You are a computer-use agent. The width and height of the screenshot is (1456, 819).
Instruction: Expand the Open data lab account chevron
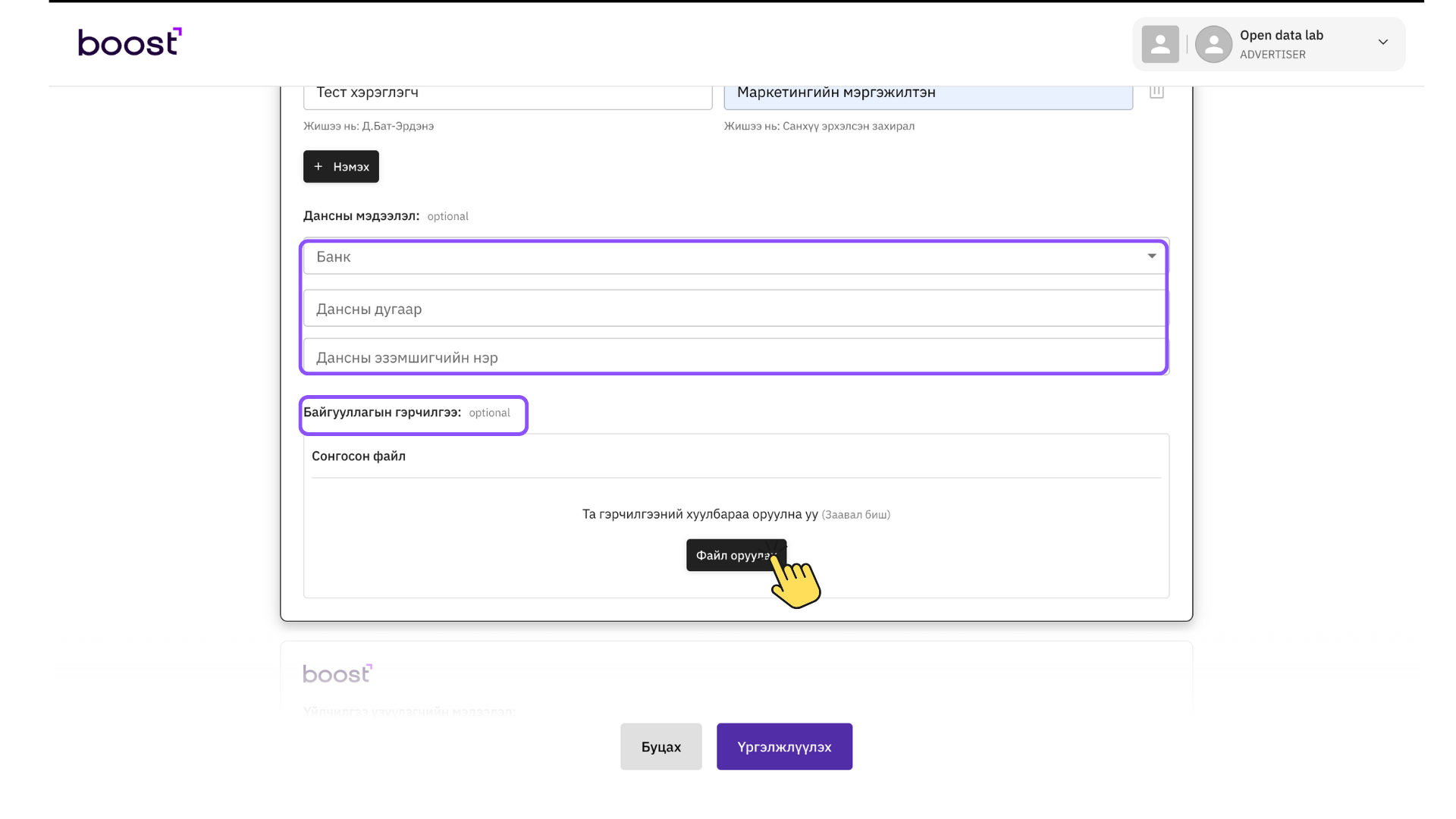click(x=1382, y=42)
